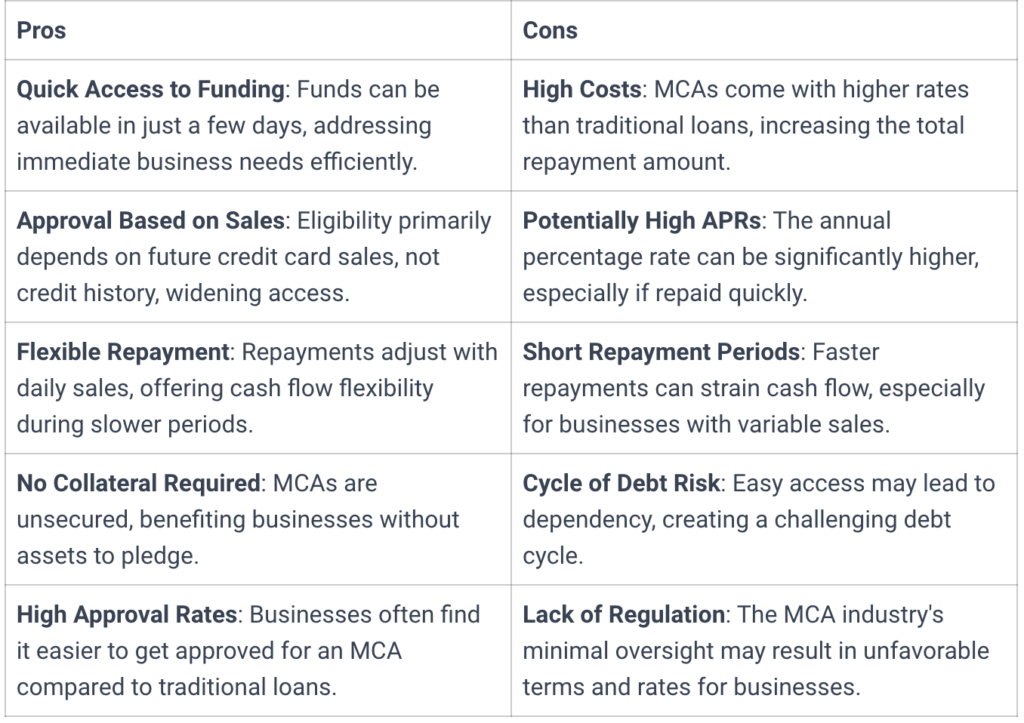Click the Pros column header

click(41, 31)
